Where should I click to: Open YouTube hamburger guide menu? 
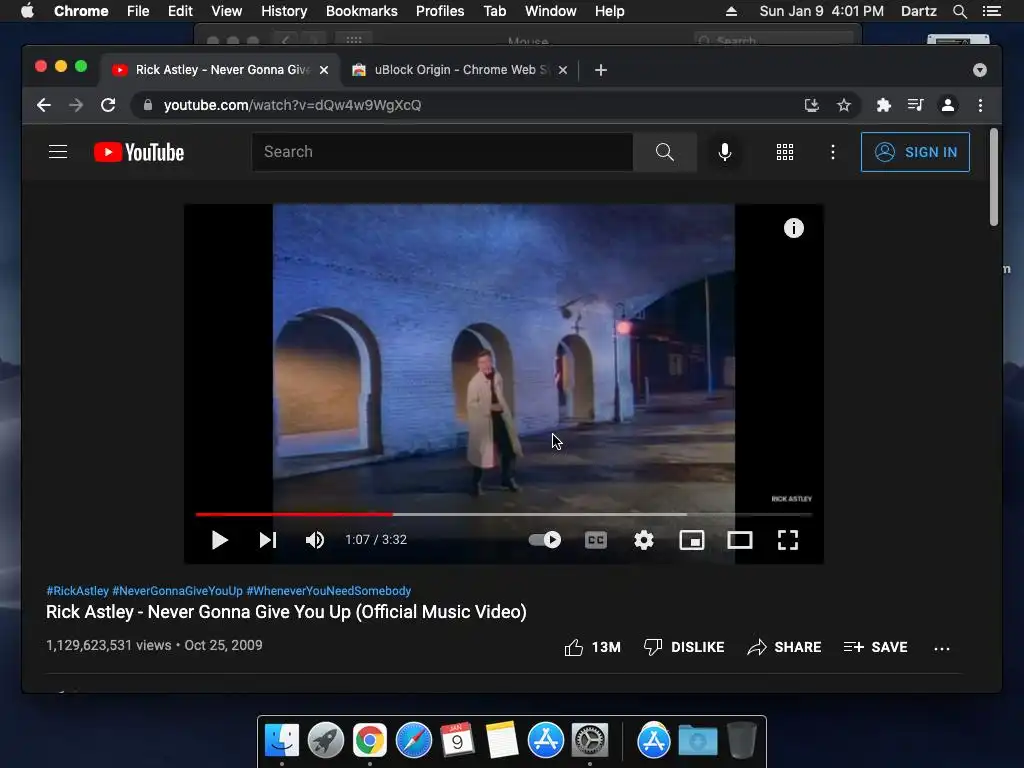pyautogui.click(x=58, y=152)
